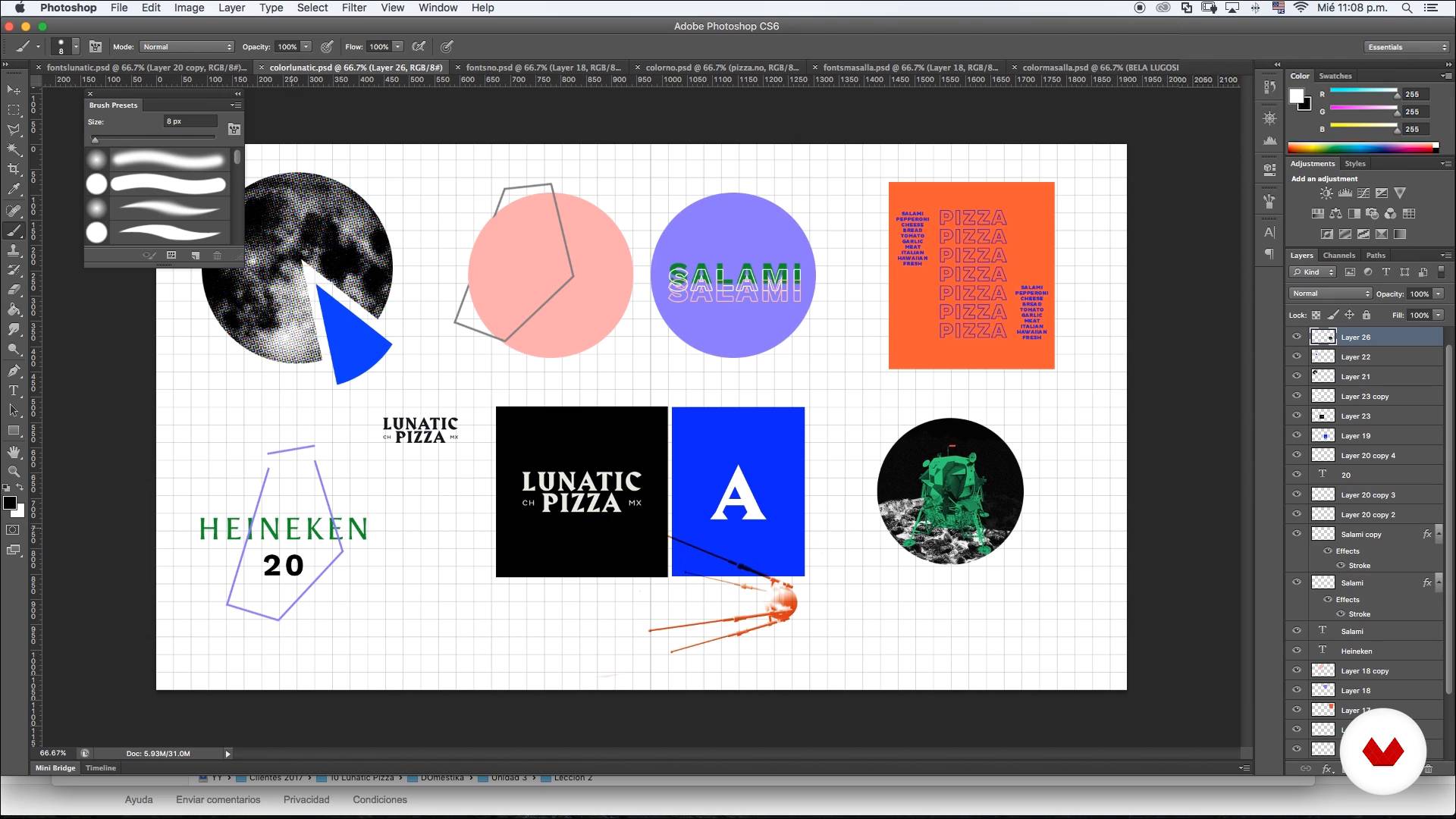Click the Red channel slider

pos(1363,92)
